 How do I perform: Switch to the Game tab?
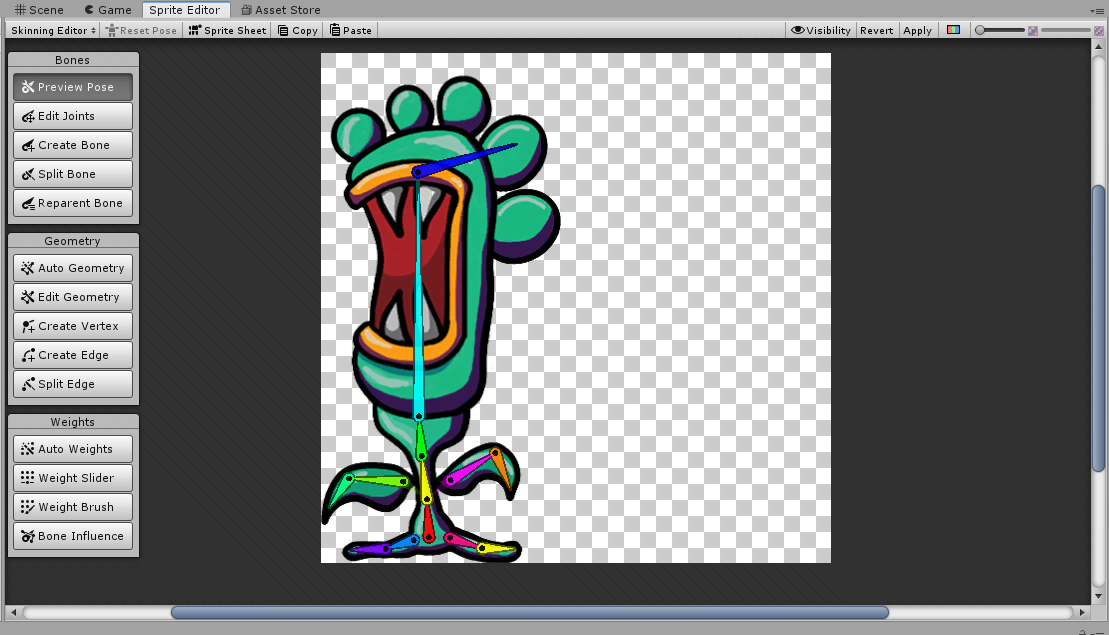coord(108,10)
